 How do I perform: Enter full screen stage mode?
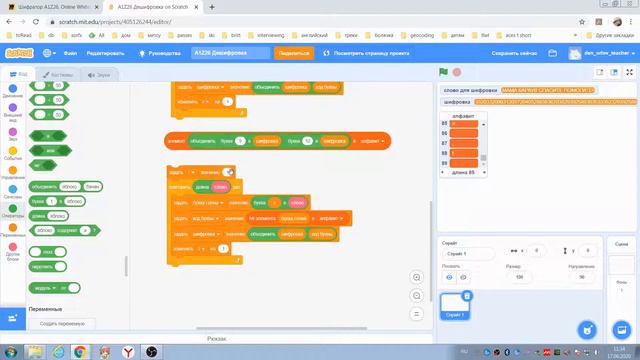629,72
